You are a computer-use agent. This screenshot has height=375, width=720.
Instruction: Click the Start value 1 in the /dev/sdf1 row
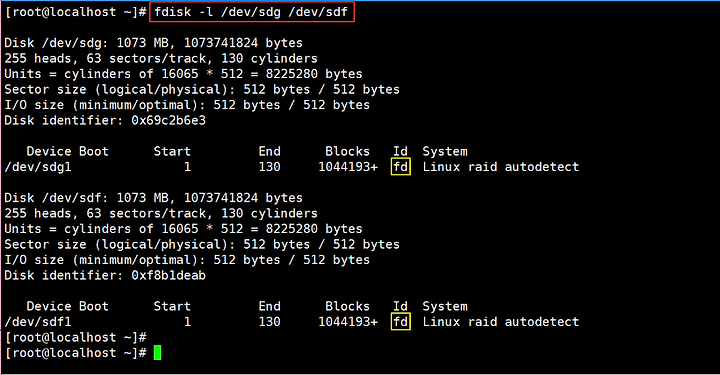click(187, 322)
